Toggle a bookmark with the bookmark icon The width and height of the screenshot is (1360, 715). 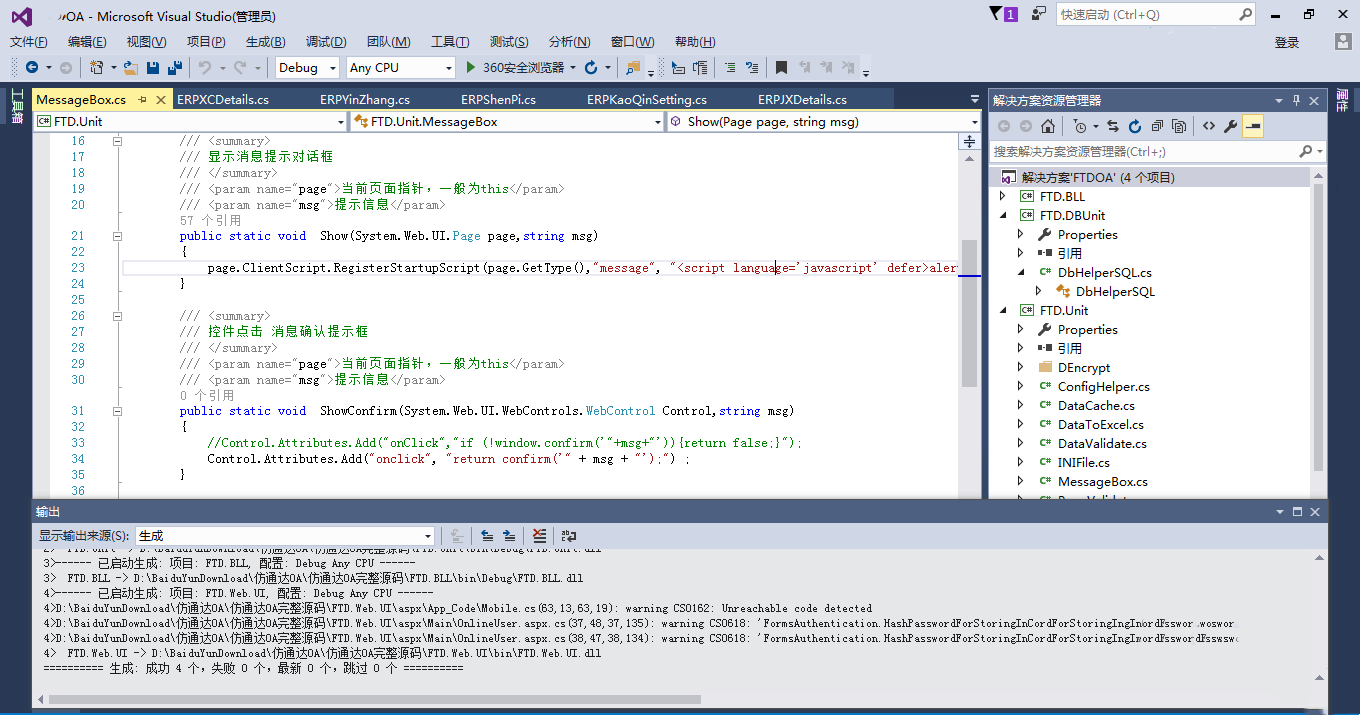click(x=782, y=68)
